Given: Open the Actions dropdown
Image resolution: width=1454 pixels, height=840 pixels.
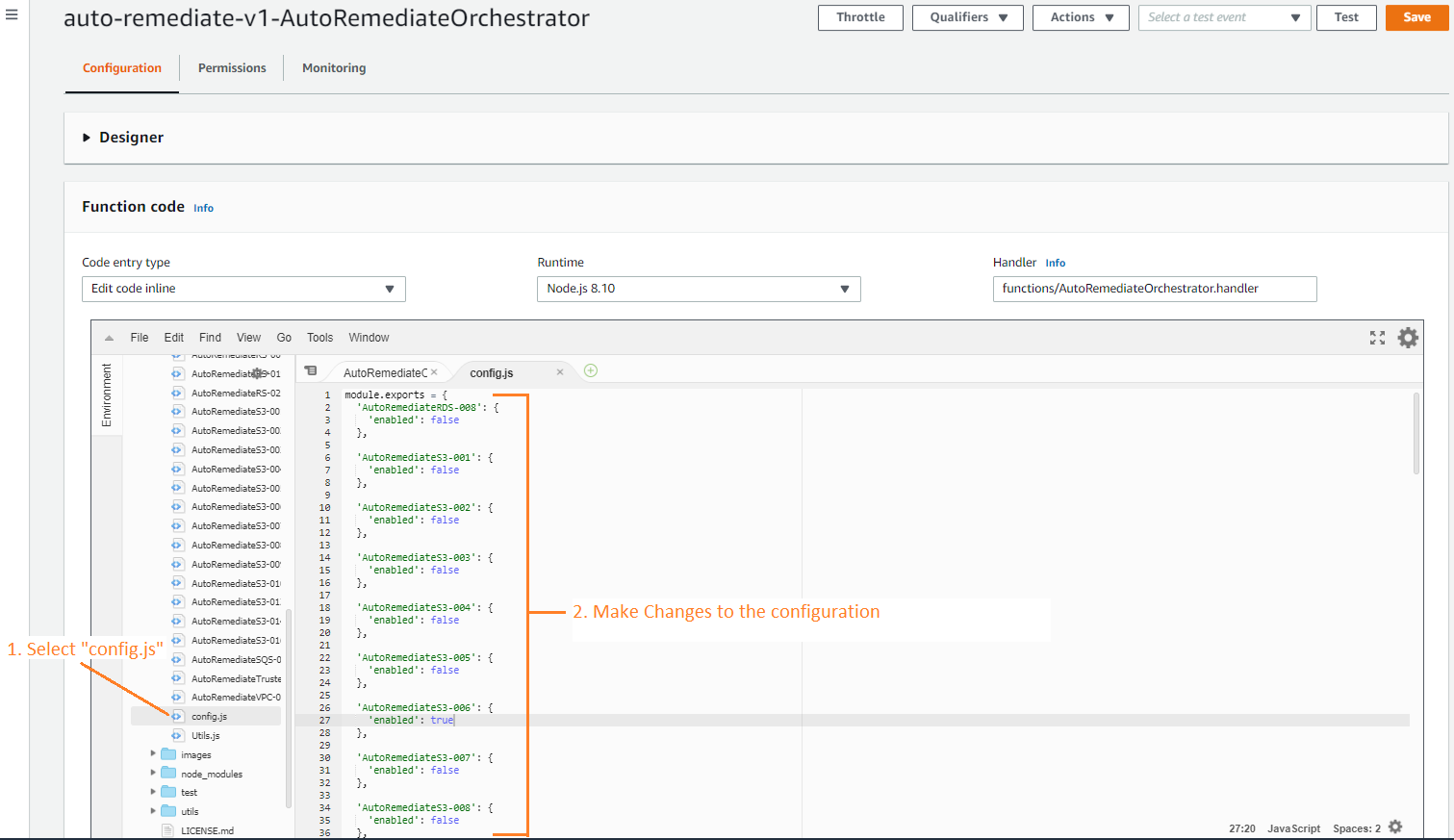Looking at the screenshot, I should coord(1080,17).
